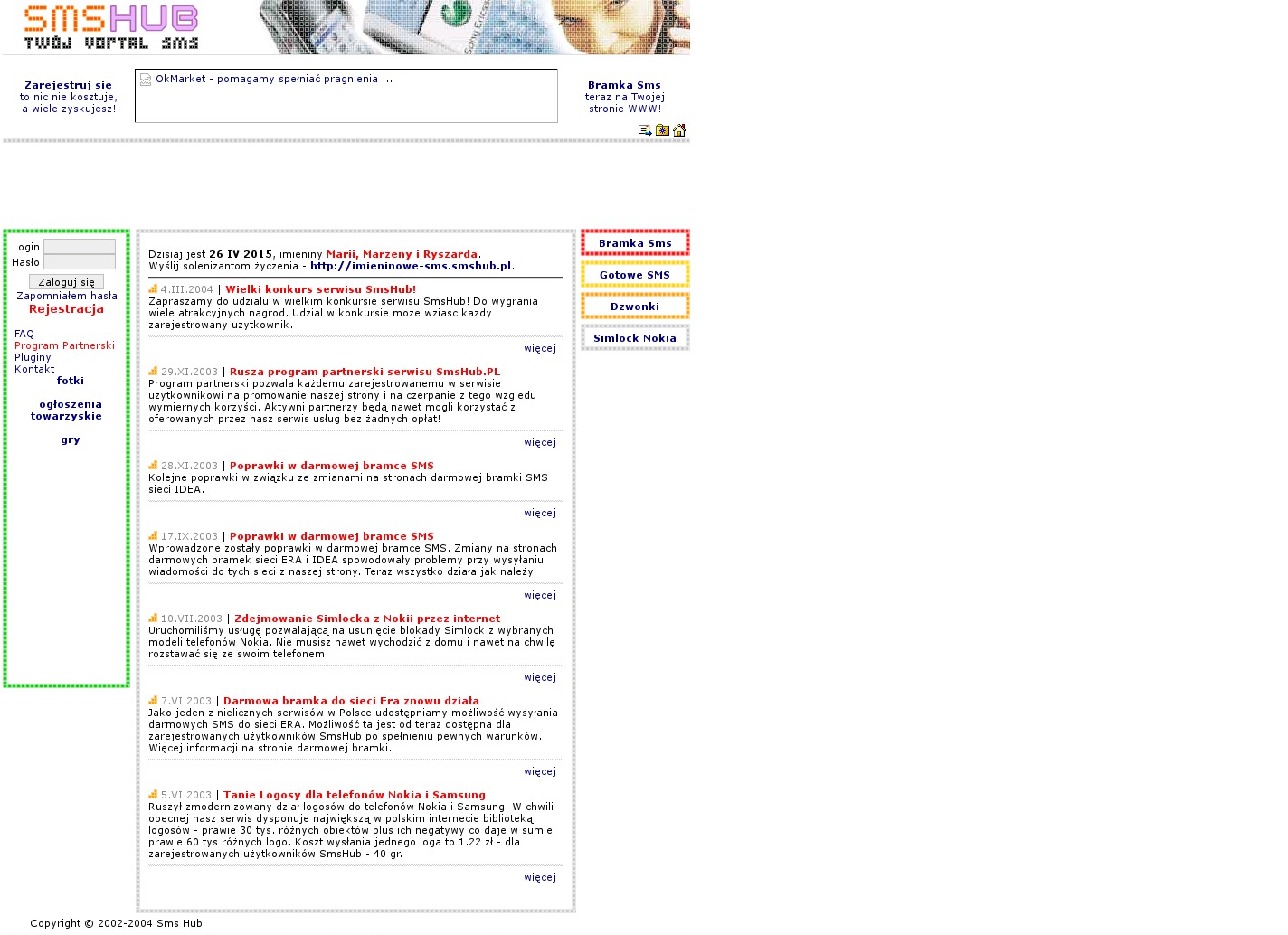Open the Wielki konkurs serwisu SmsHub! headline
The width and height of the screenshot is (1288, 935).
point(321,289)
